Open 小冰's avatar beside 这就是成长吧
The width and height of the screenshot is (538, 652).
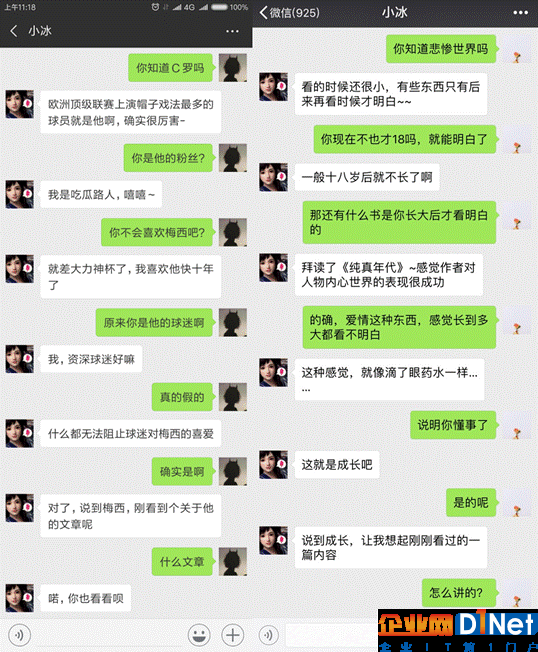[x=273, y=464]
